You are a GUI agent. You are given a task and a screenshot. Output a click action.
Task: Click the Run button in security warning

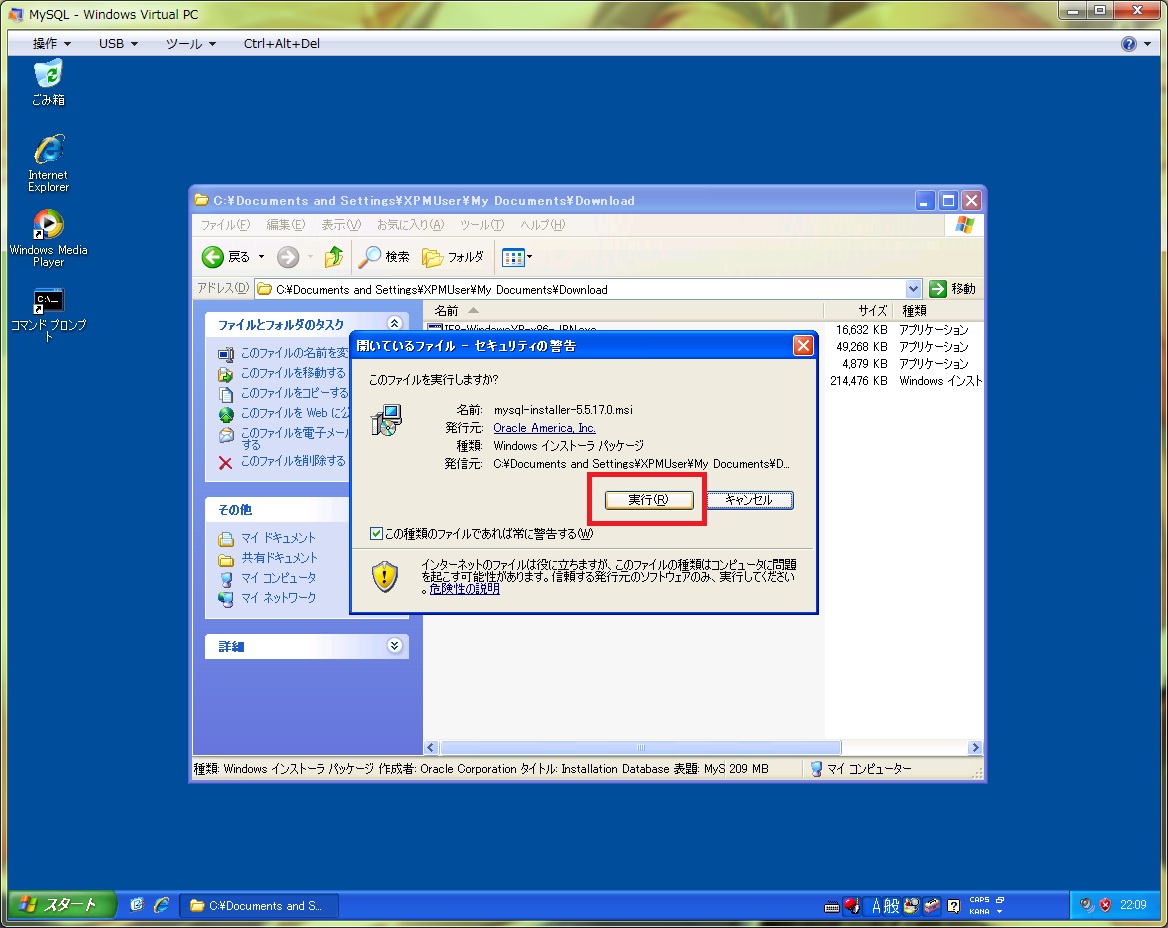point(649,500)
